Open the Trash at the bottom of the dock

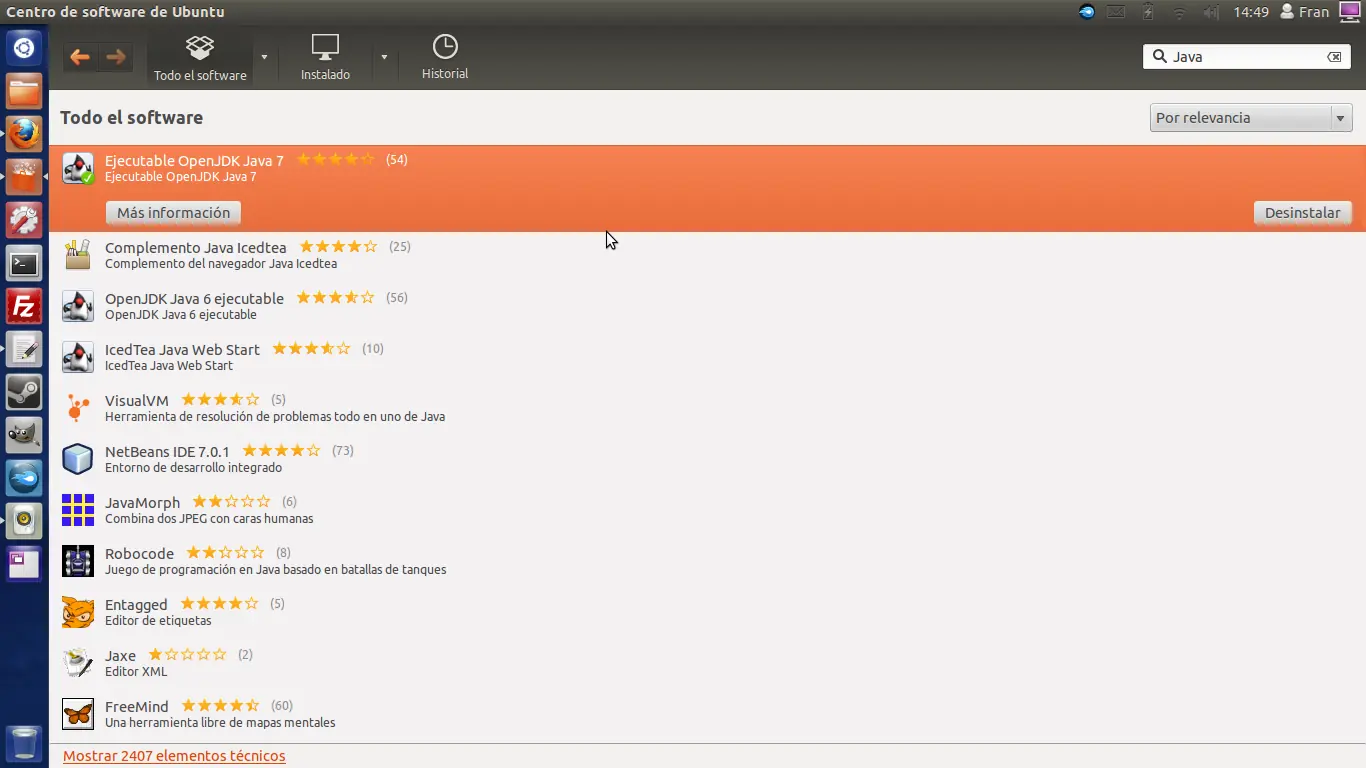(24, 744)
